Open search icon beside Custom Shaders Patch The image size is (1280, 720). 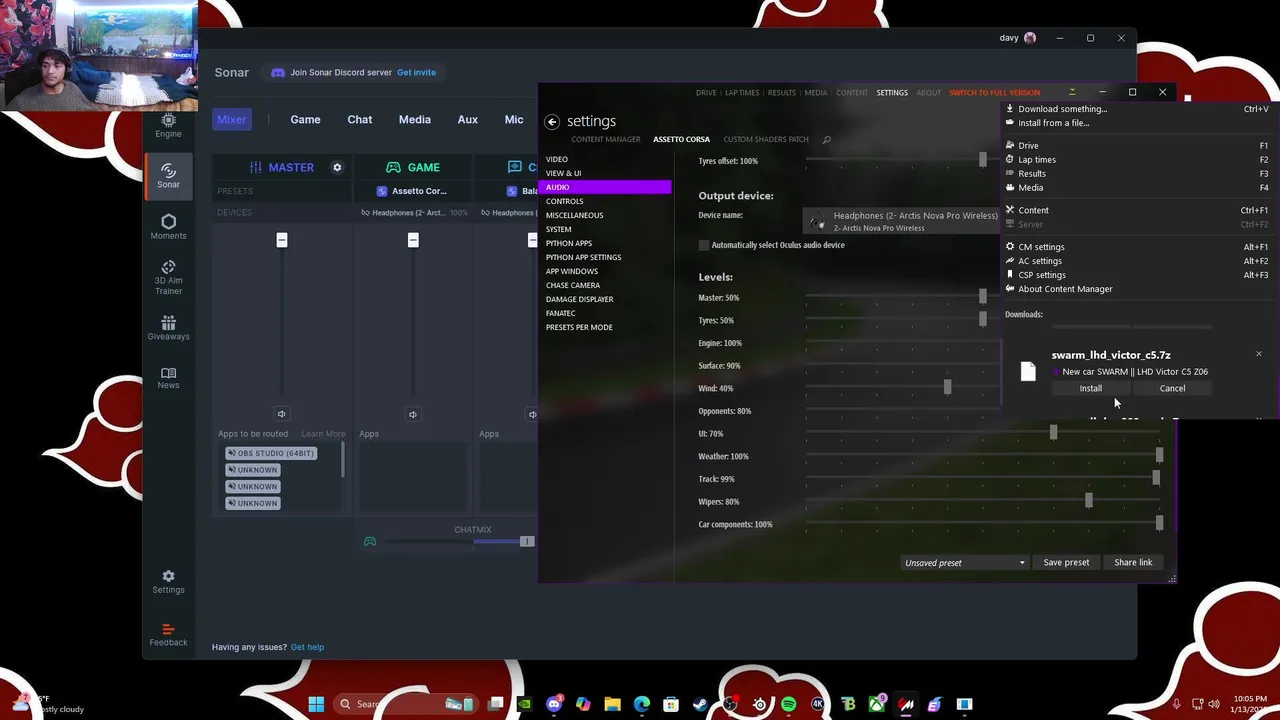826,139
